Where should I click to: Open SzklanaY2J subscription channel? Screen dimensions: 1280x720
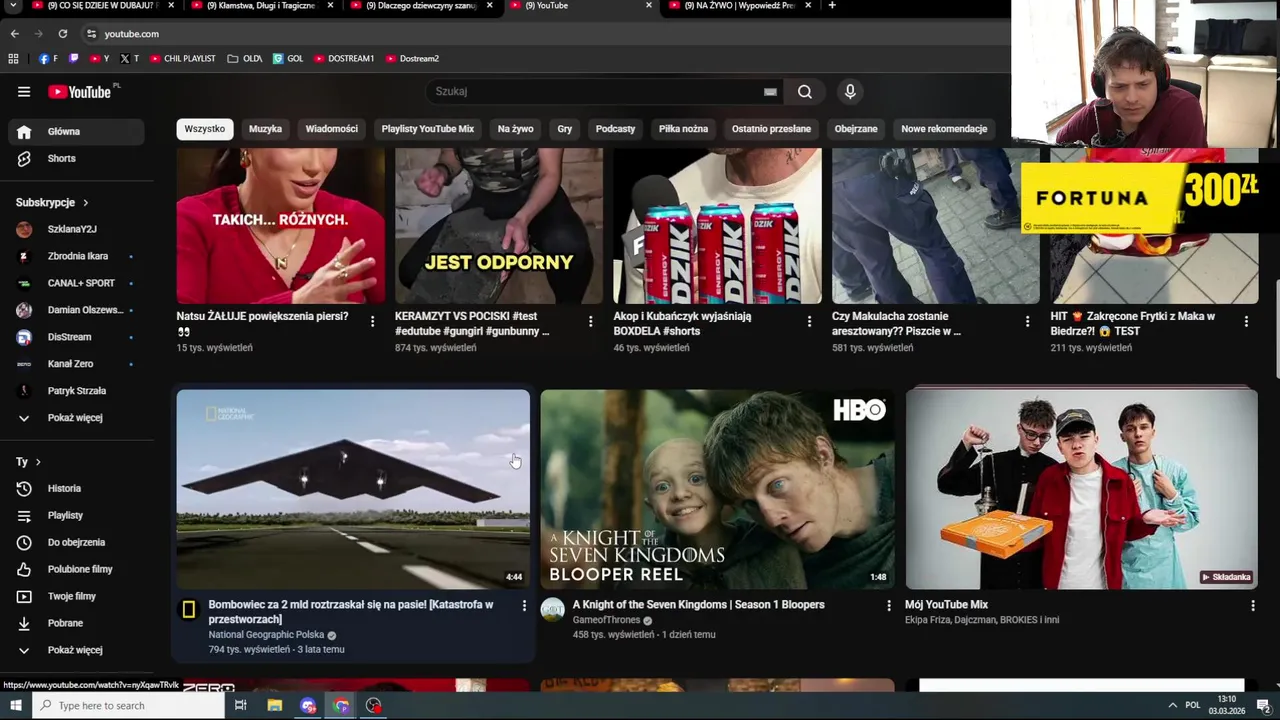76,230
